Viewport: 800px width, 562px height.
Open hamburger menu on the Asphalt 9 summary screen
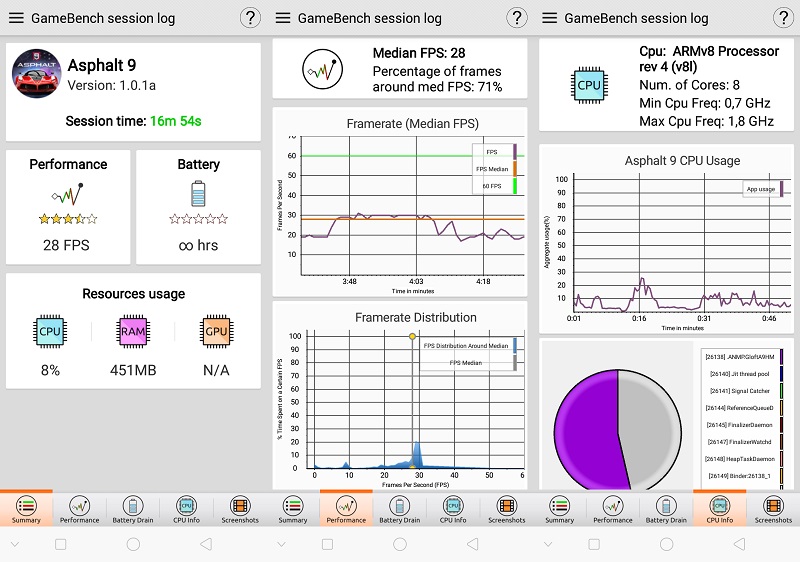16,18
